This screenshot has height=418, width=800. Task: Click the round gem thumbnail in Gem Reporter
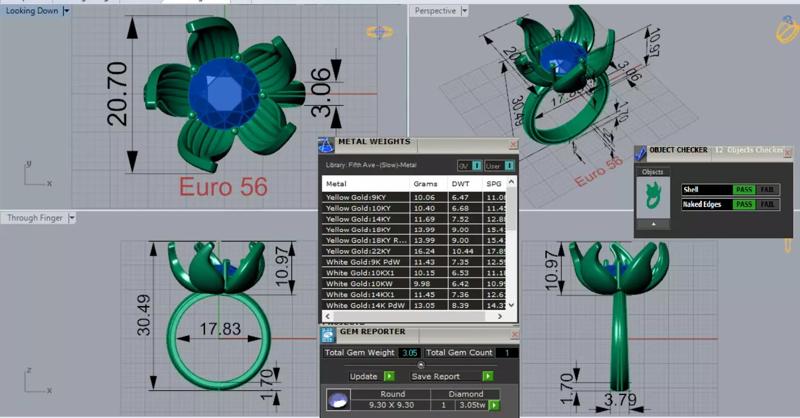338,400
